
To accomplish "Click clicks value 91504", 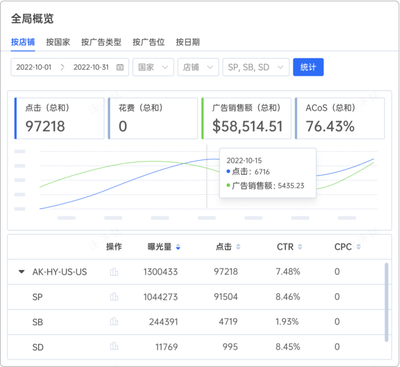I will coord(226,297).
